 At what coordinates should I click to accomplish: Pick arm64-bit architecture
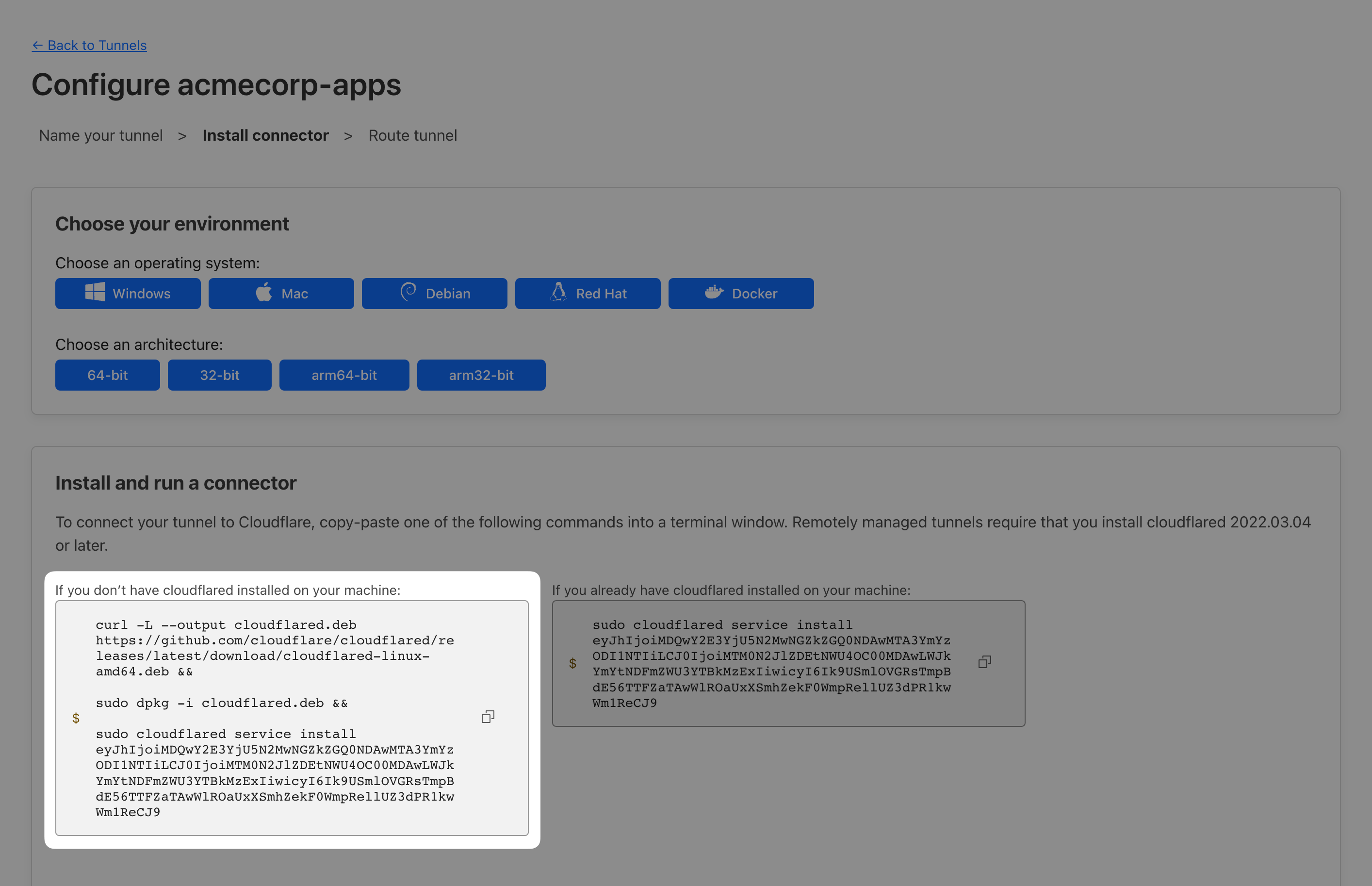pos(344,375)
